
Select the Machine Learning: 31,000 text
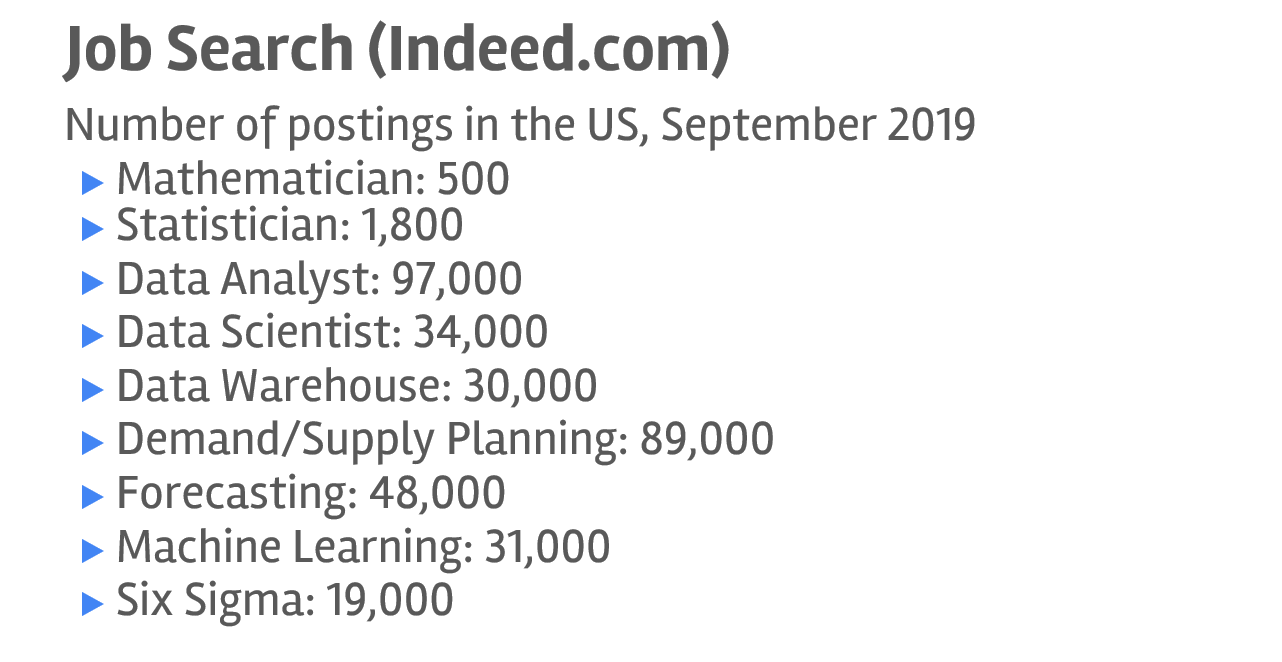(x=363, y=547)
